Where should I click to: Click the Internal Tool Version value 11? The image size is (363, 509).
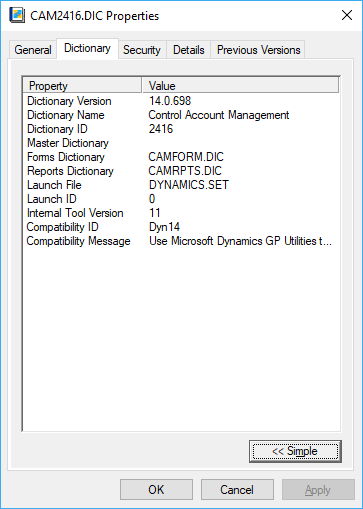[x=155, y=213]
